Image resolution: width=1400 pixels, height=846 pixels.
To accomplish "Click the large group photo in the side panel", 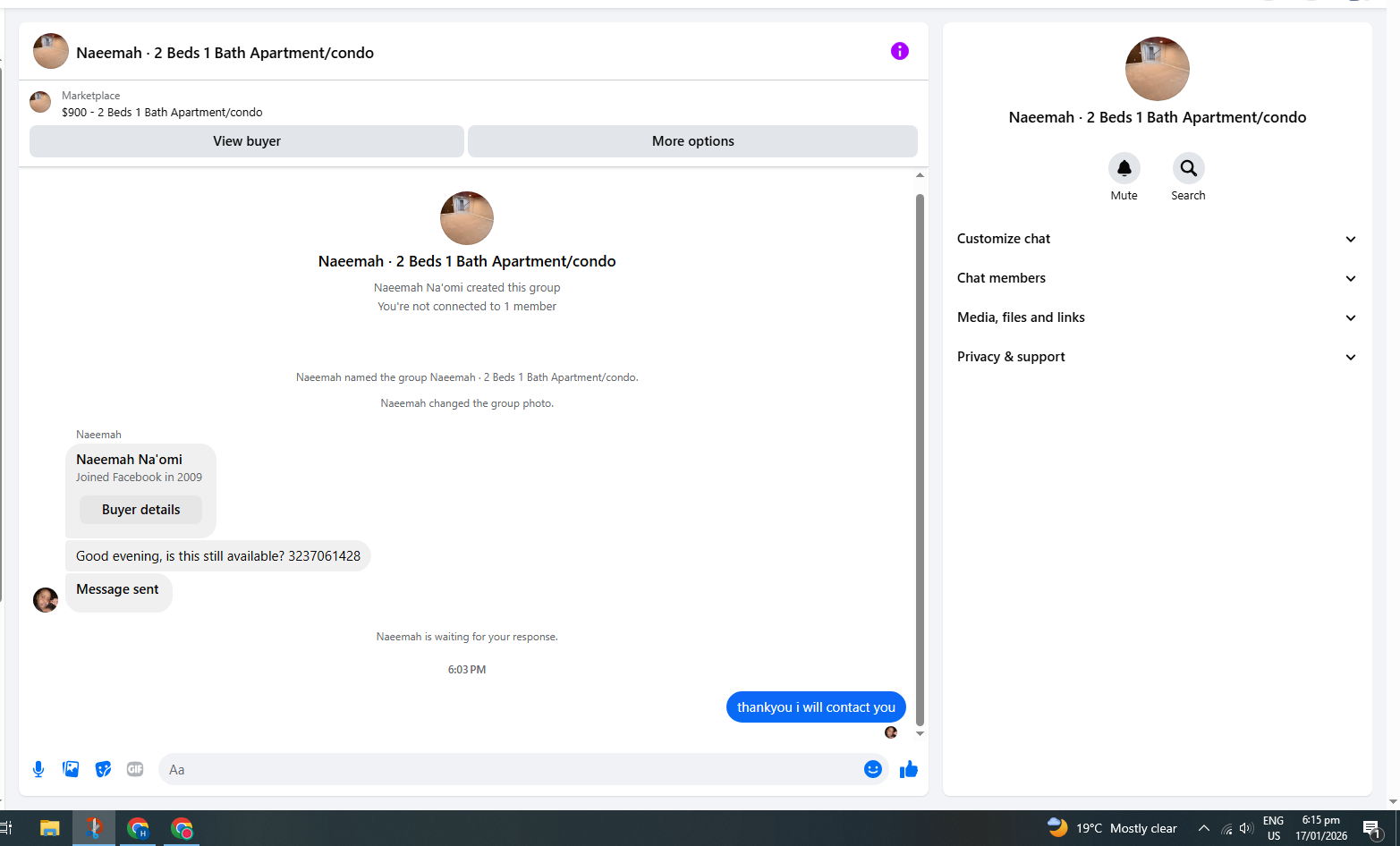I will (1158, 69).
